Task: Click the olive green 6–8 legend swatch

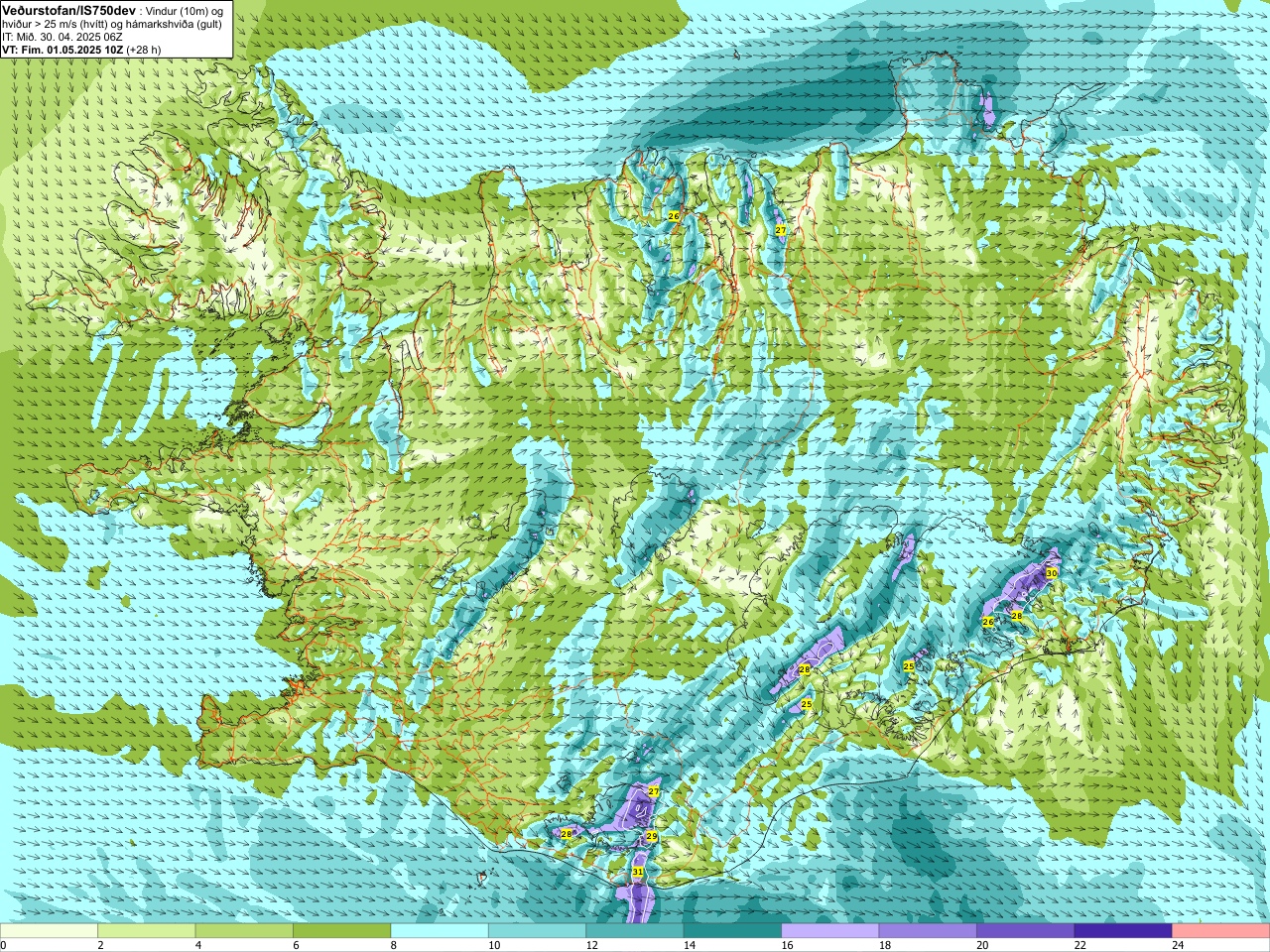Action: tap(341, 931)
